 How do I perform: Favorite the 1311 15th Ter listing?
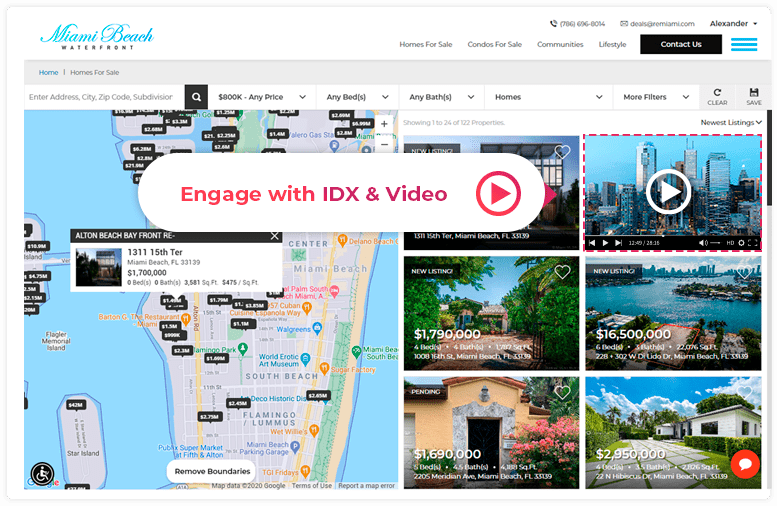(562, 152)
